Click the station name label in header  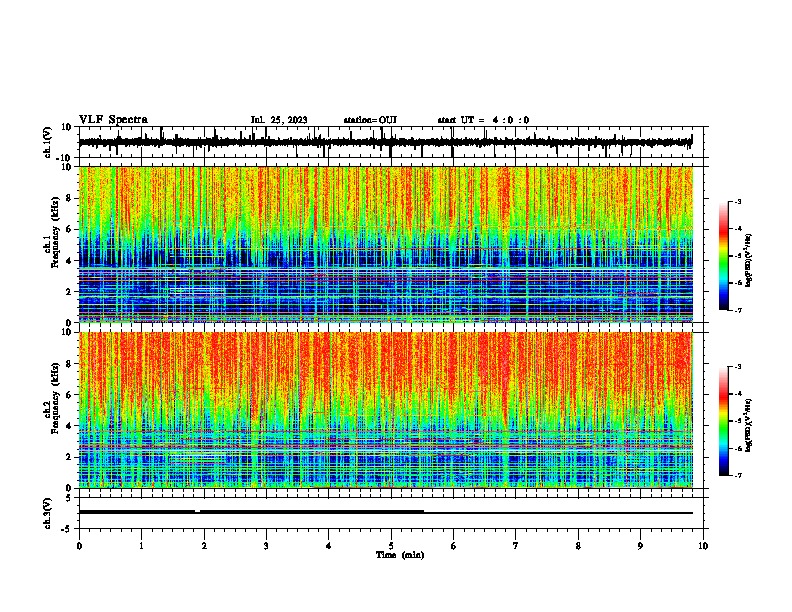coord(370,120)
